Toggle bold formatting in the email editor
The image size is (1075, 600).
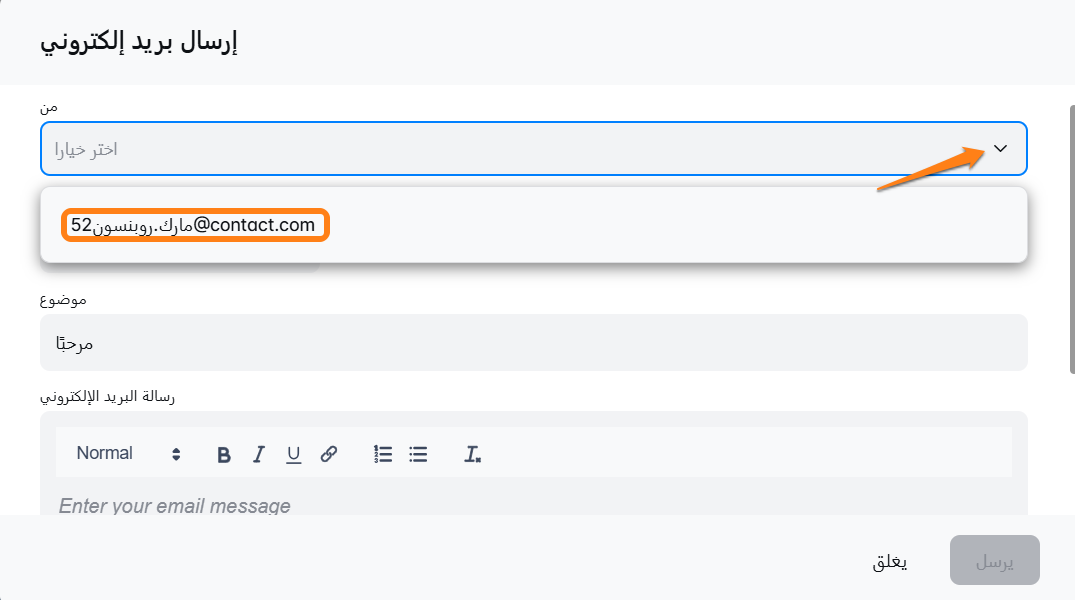tap(224, 454)
